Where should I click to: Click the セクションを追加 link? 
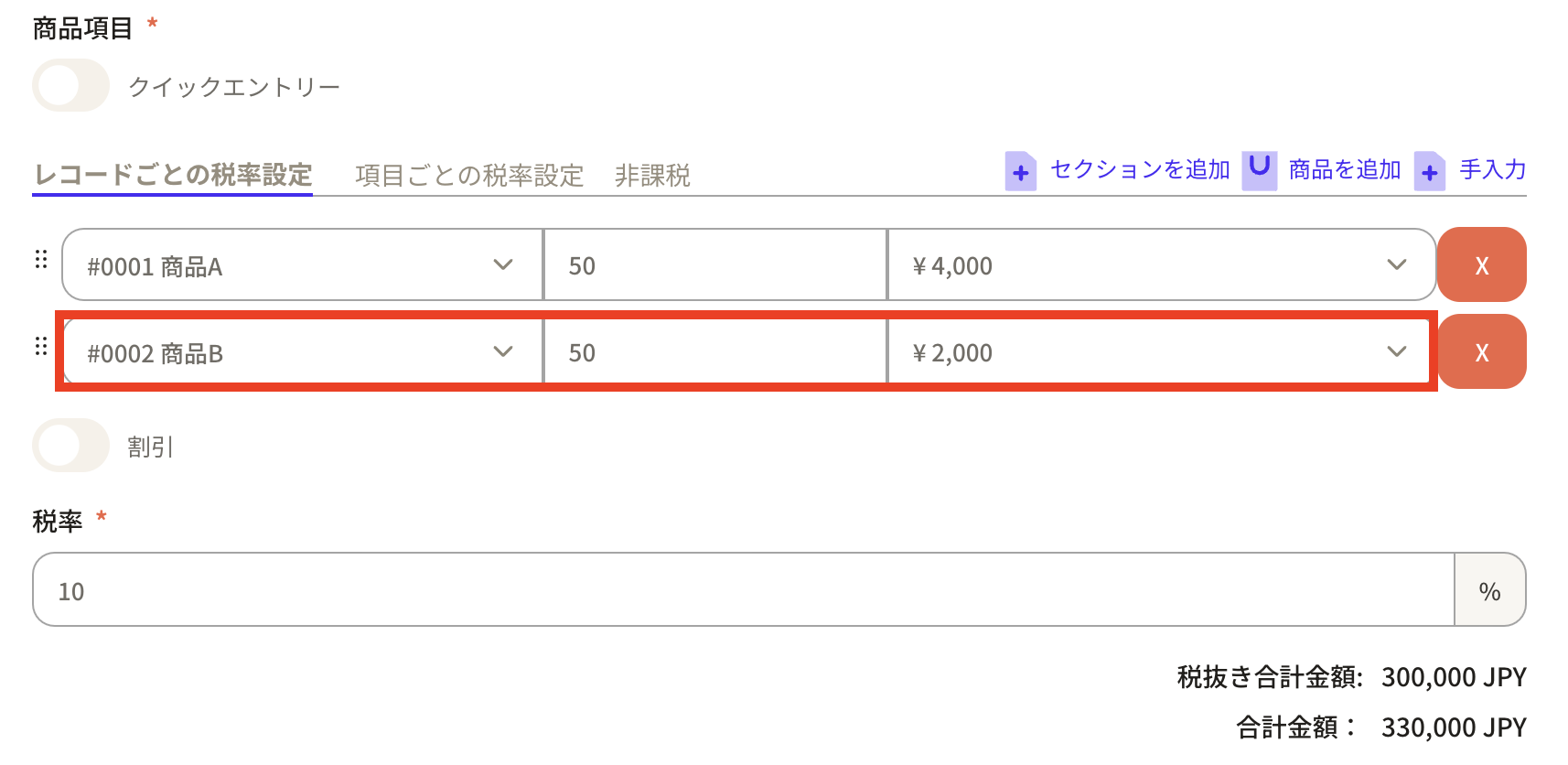1140,170
